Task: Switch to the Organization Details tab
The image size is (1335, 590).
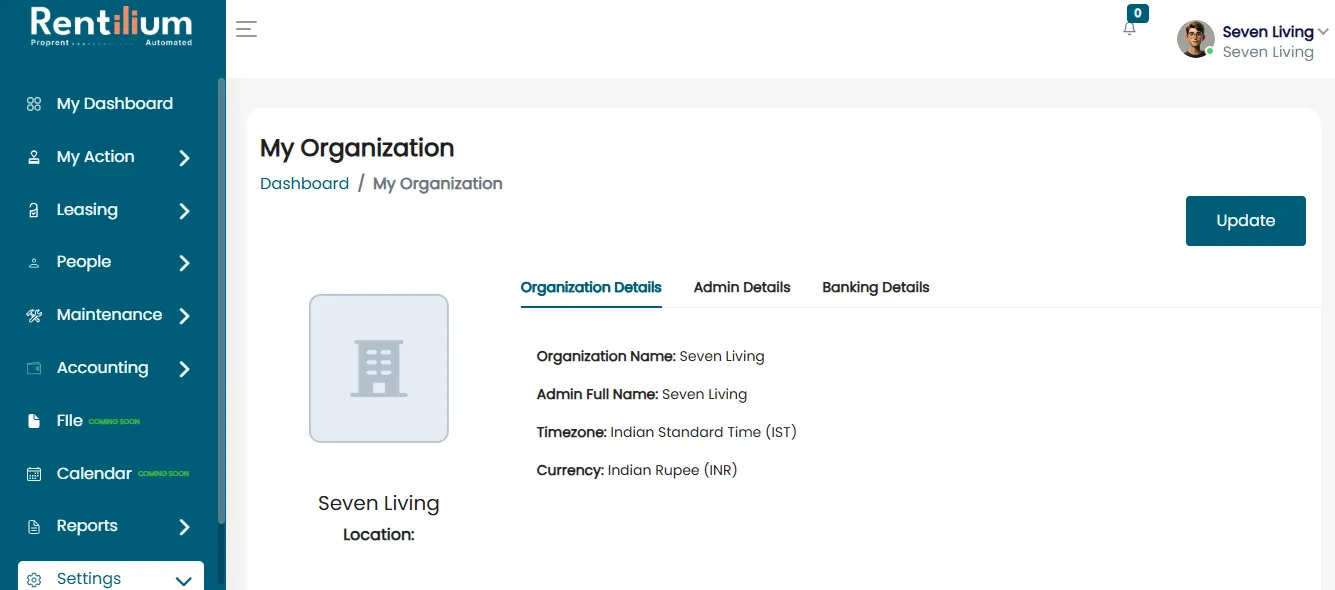Action: 591,287
